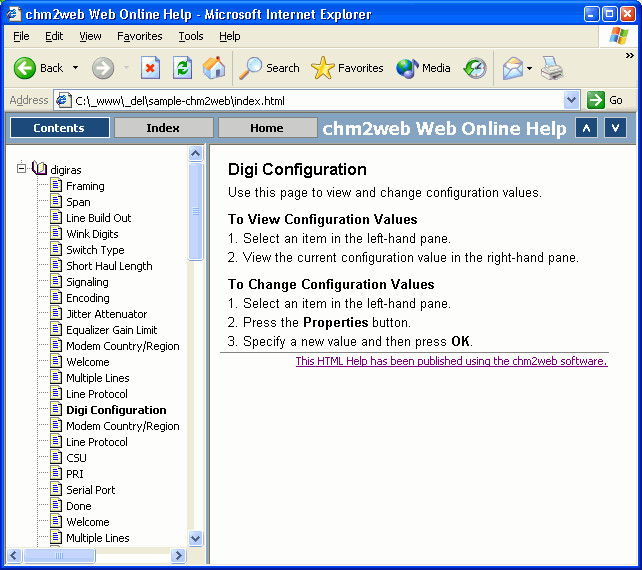This screenshot has width=642, height=570.
Task: Open the Address bar dropdown arrow
Action: click(571, 100)
